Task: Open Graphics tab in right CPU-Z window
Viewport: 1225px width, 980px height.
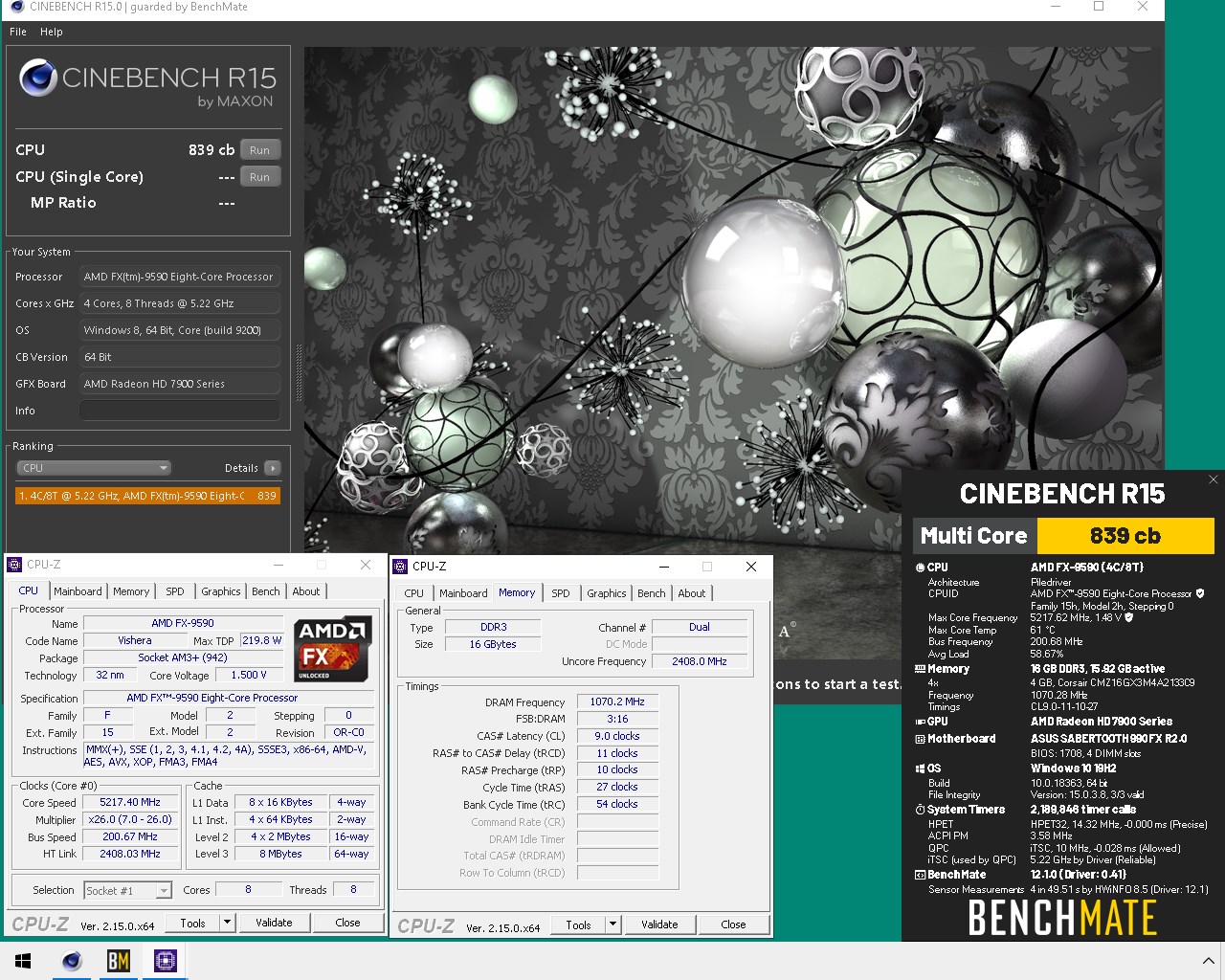Action: coord(607,593)
